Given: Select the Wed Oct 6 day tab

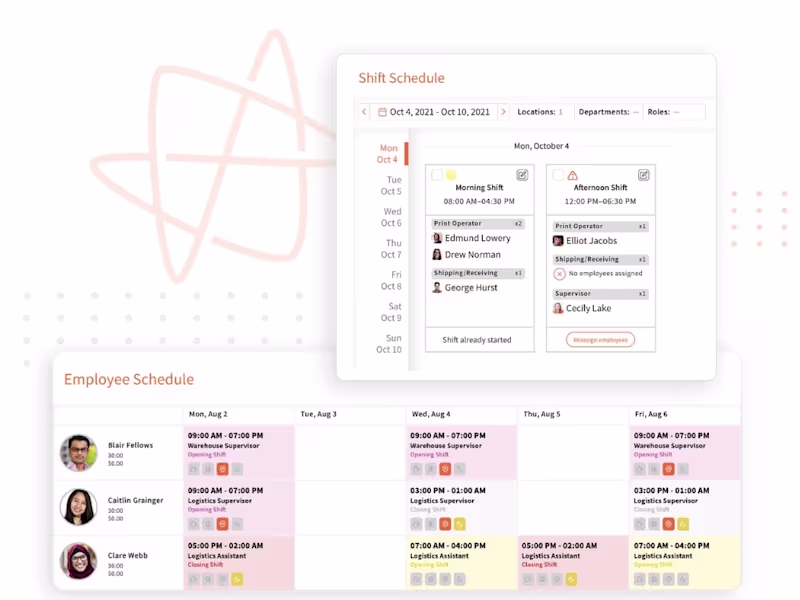Looking at the screenshot, I should pyautogui.click(x=391, y=217).
